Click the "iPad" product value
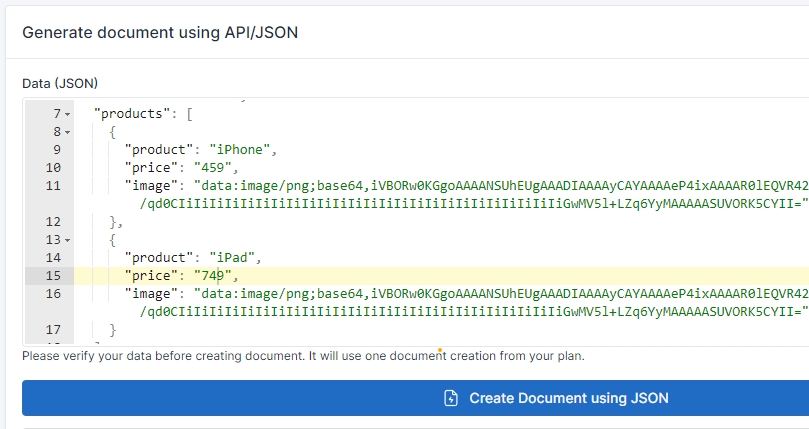 (x=232, y=258)
